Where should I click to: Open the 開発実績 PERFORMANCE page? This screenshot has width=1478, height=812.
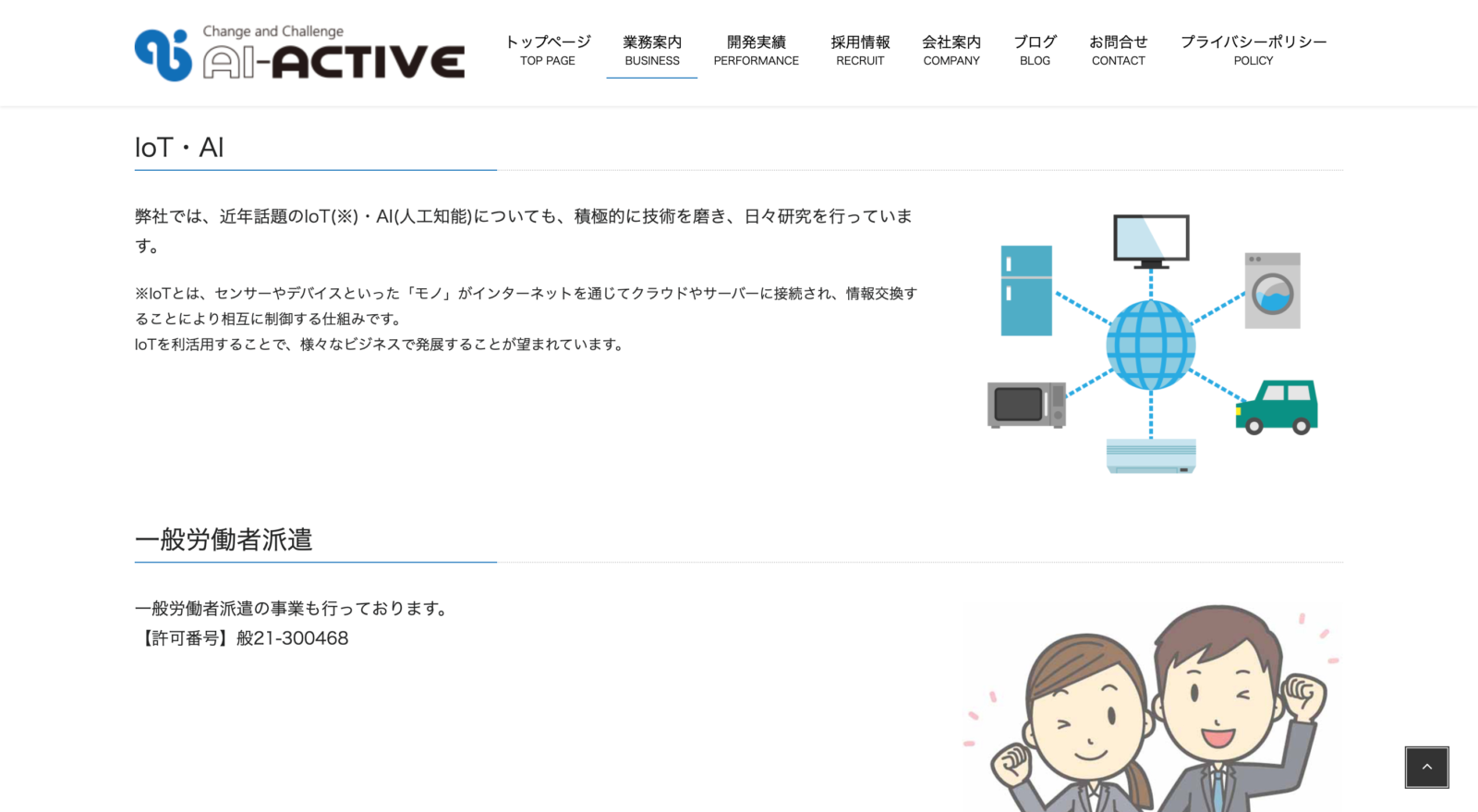tap(756, 51)
